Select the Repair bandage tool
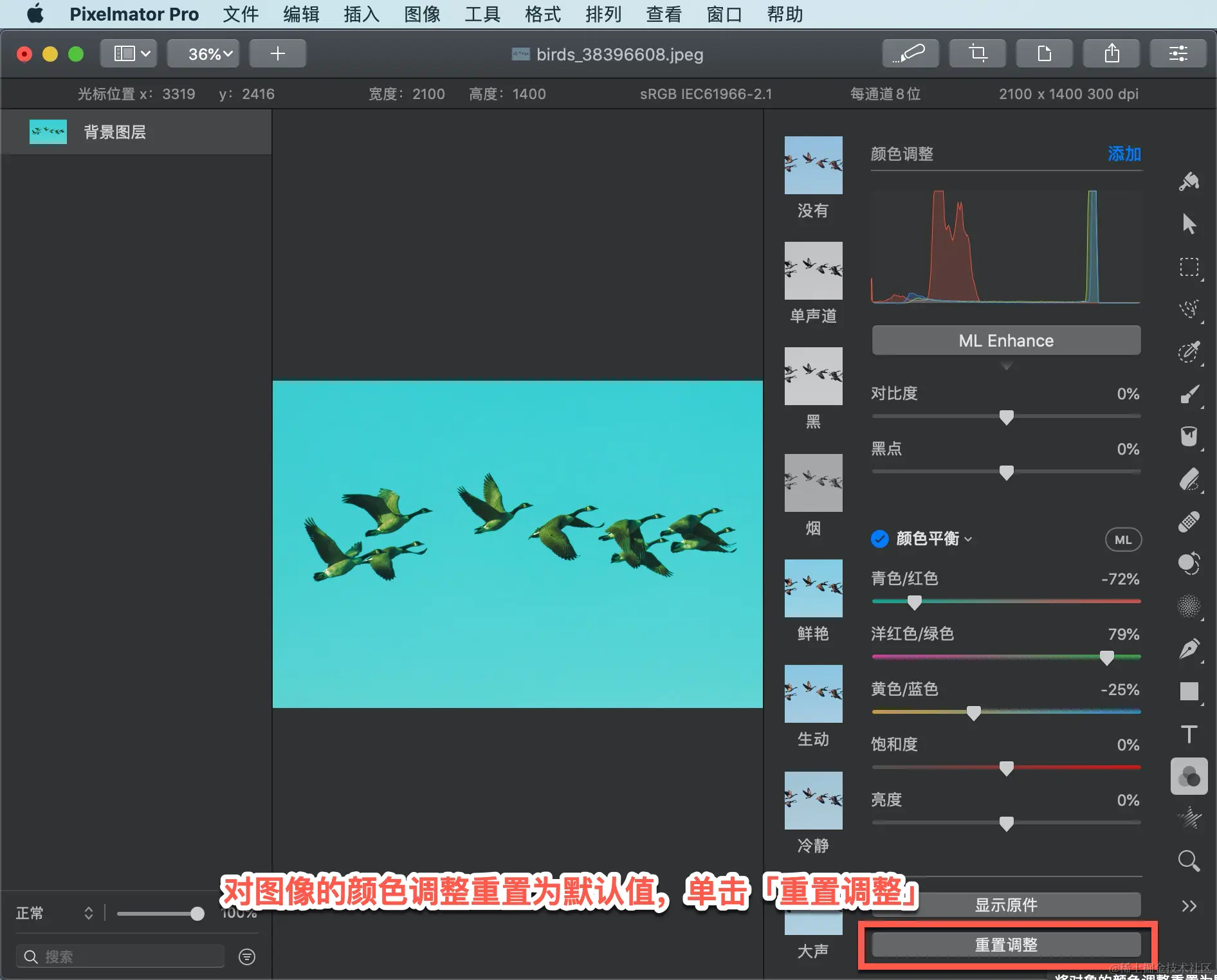Viewport: 1217px width, 980px height. tap(1189, 522)
